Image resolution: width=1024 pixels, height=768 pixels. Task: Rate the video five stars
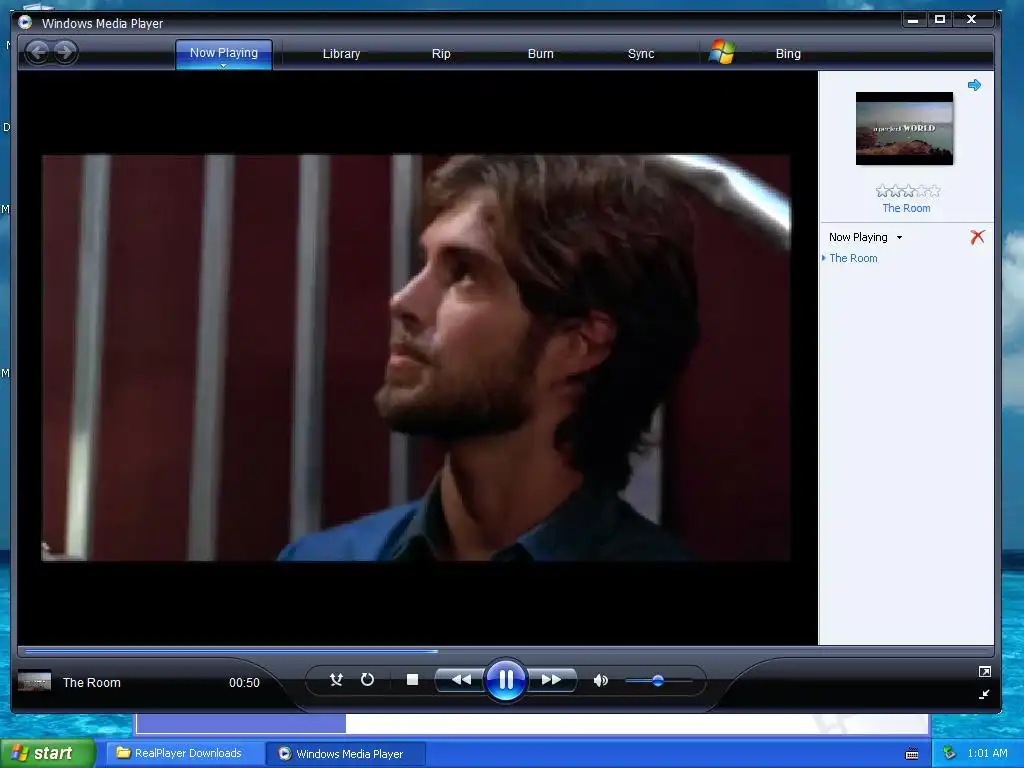click(x=934, y=191)
